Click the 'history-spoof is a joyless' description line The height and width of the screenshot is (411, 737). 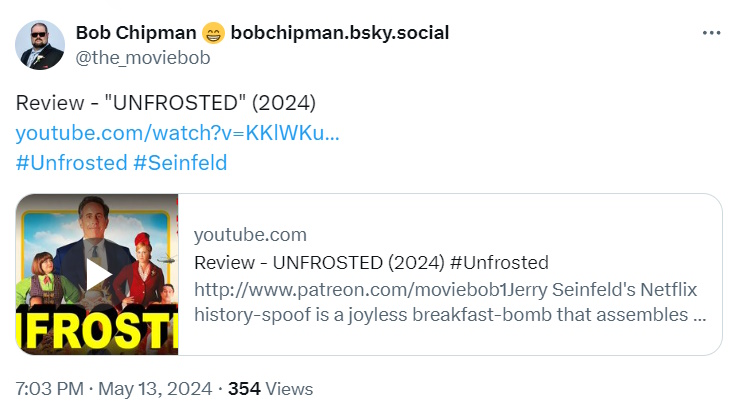[450, 315]
